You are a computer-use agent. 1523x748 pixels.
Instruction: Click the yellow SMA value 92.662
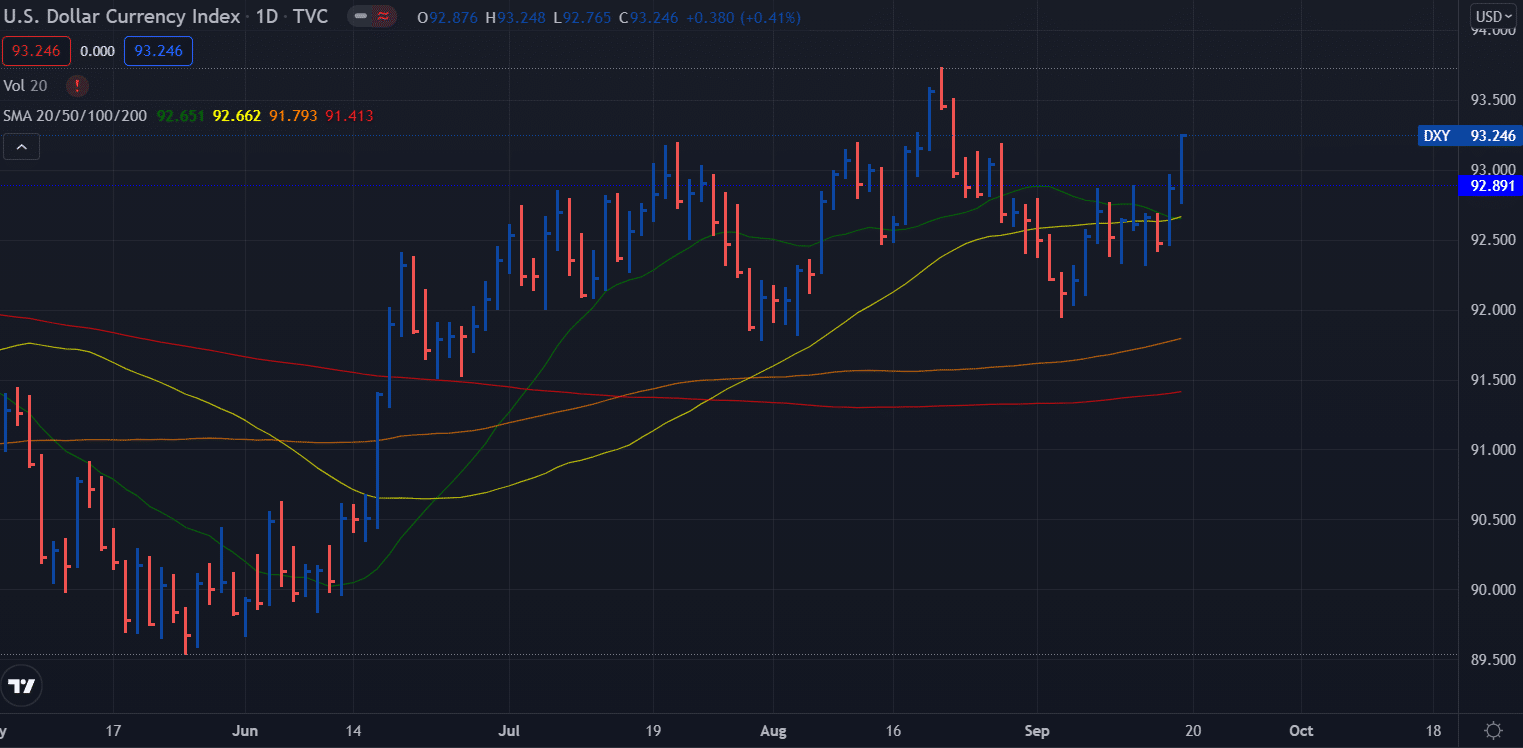point(237,116)
